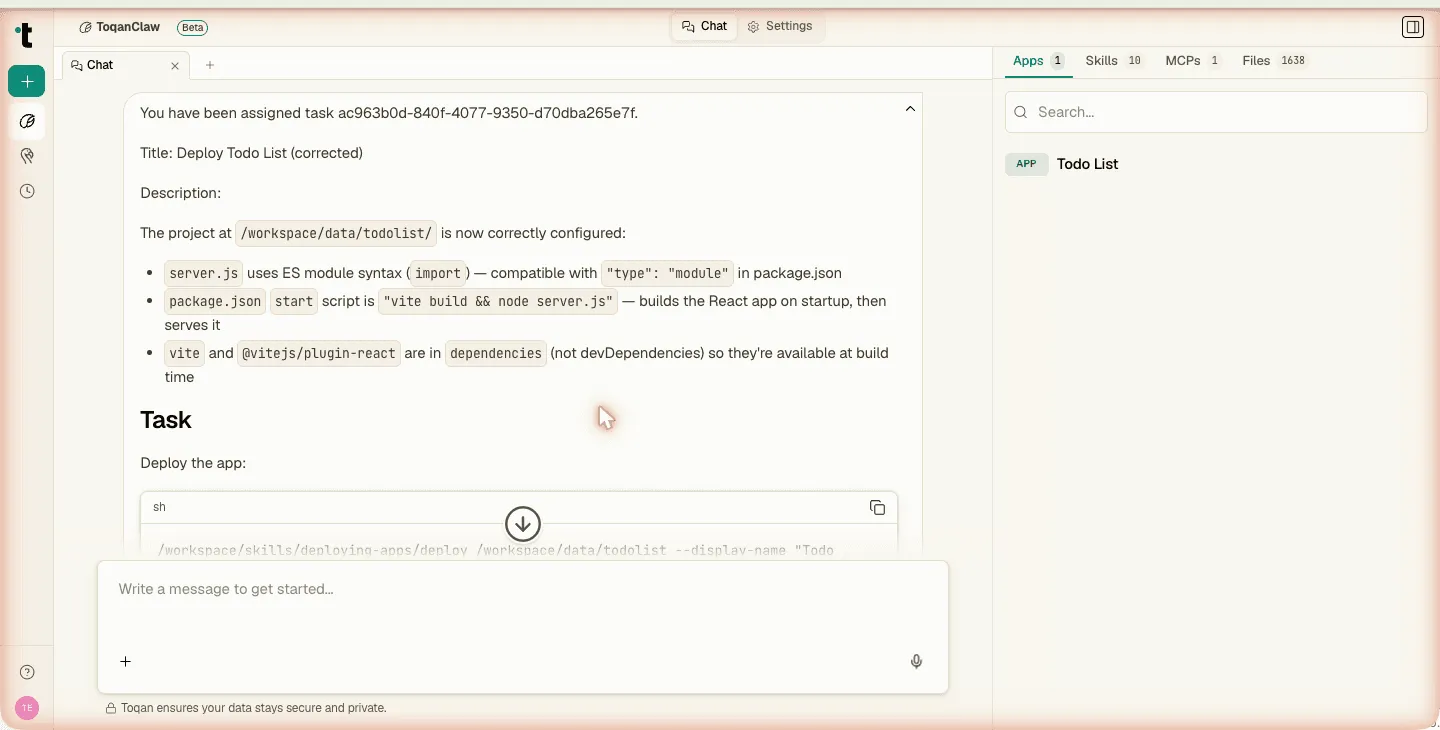Copy the sh code block

877,508
